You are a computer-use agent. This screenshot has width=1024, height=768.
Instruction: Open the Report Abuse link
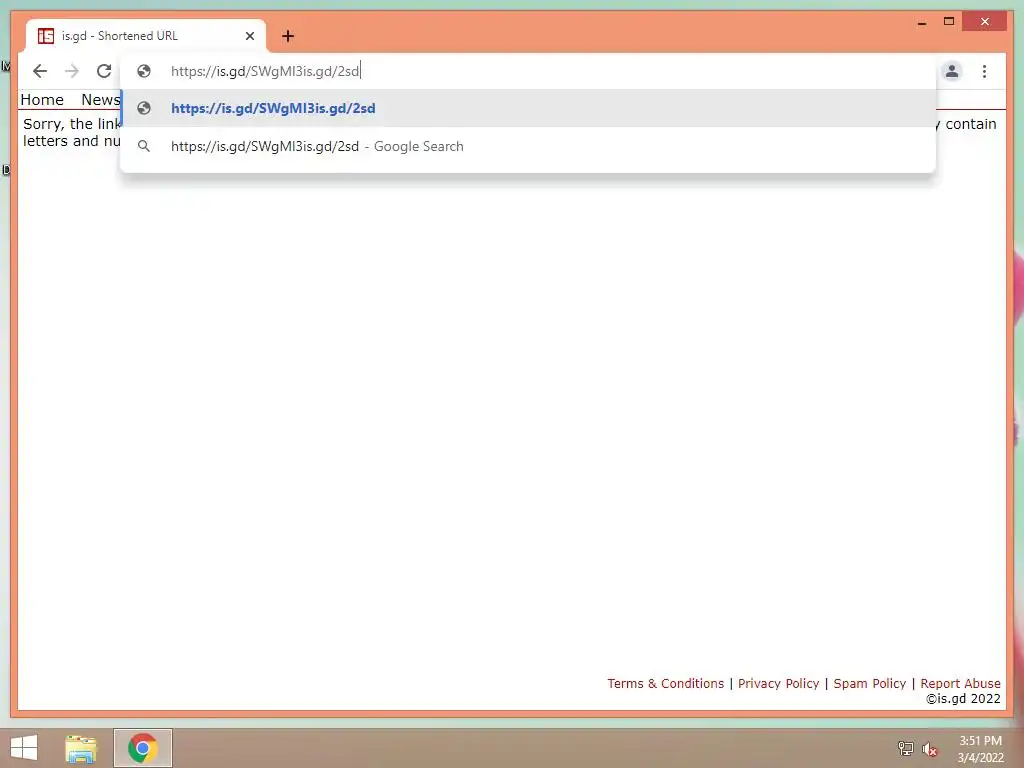click(960, 683)
